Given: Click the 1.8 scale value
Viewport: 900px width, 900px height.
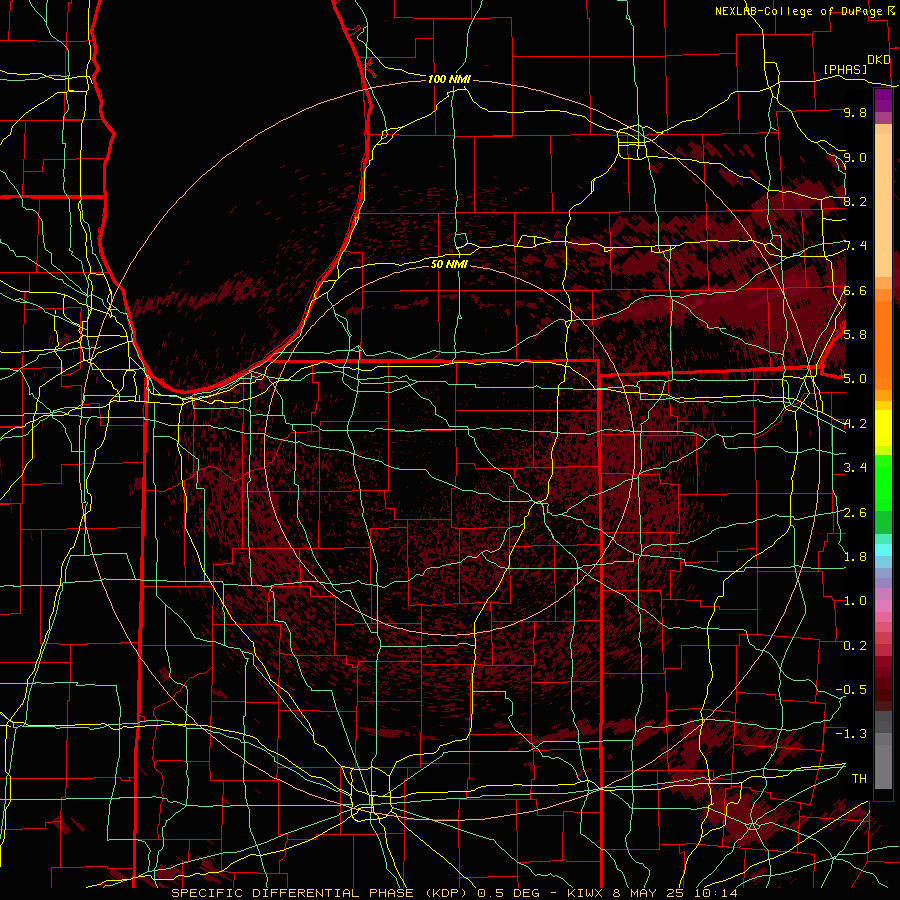Looking at the screenshot, I should tap(855, 557).
